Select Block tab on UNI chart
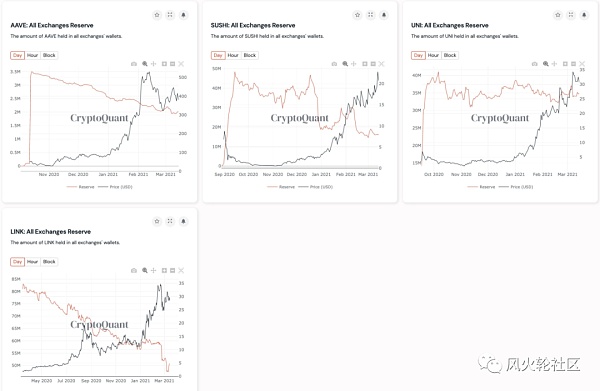 450,55
